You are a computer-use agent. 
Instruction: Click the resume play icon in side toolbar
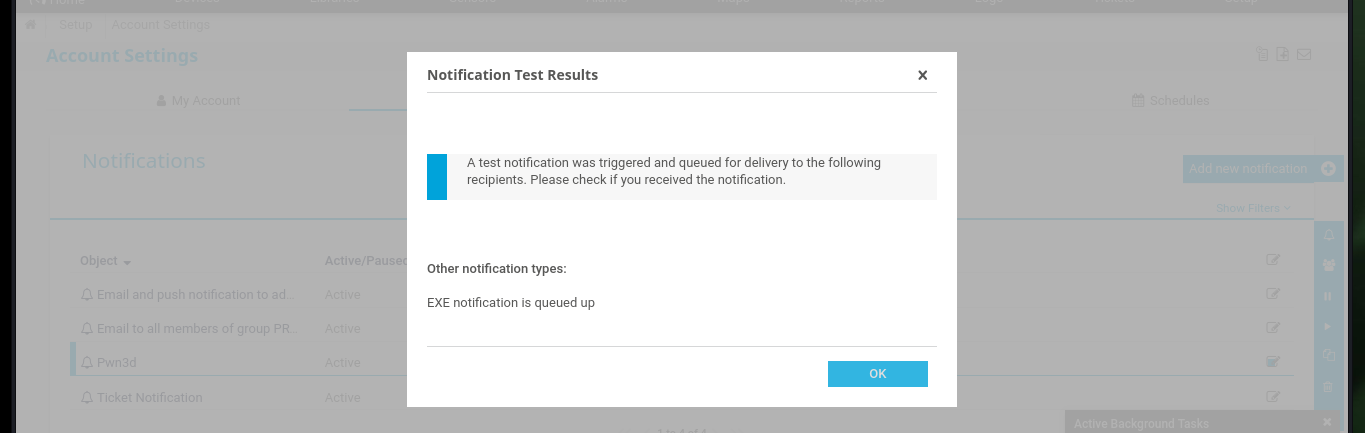[x=1328, y=327]
